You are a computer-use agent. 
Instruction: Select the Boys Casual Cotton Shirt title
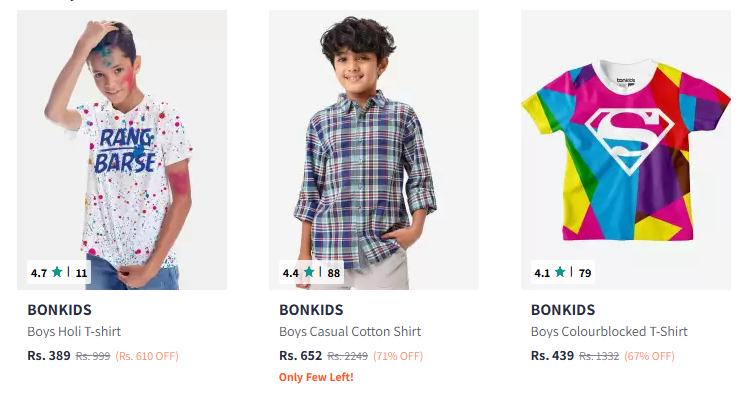tap(350, 332)
